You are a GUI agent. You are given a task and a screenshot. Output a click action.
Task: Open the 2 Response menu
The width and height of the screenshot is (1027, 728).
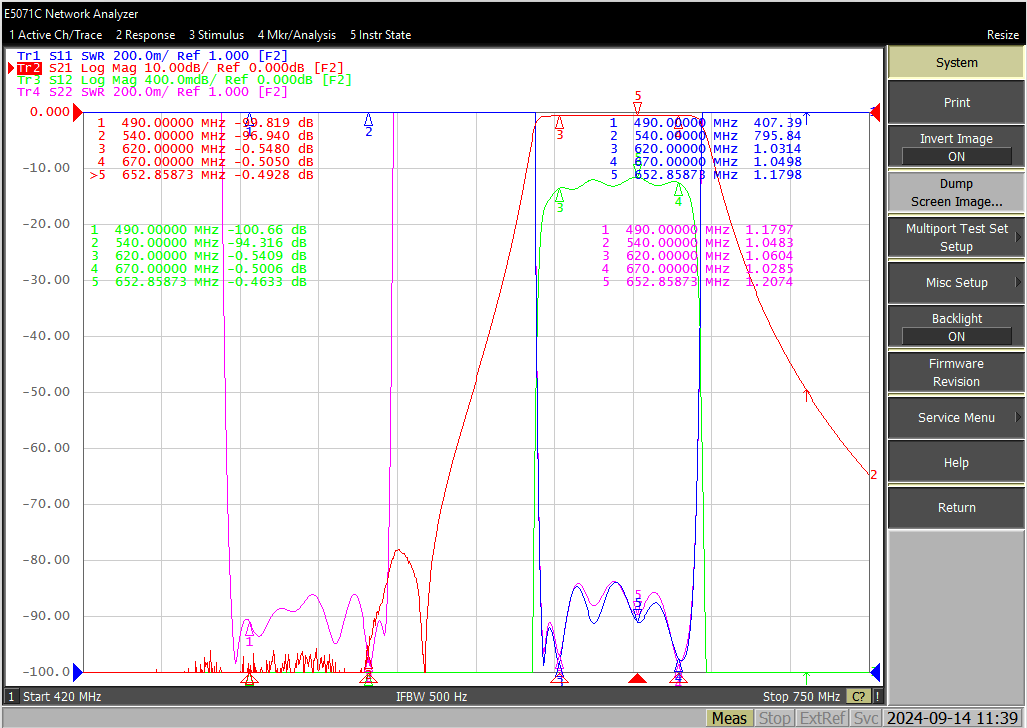(x=145, y=35)
